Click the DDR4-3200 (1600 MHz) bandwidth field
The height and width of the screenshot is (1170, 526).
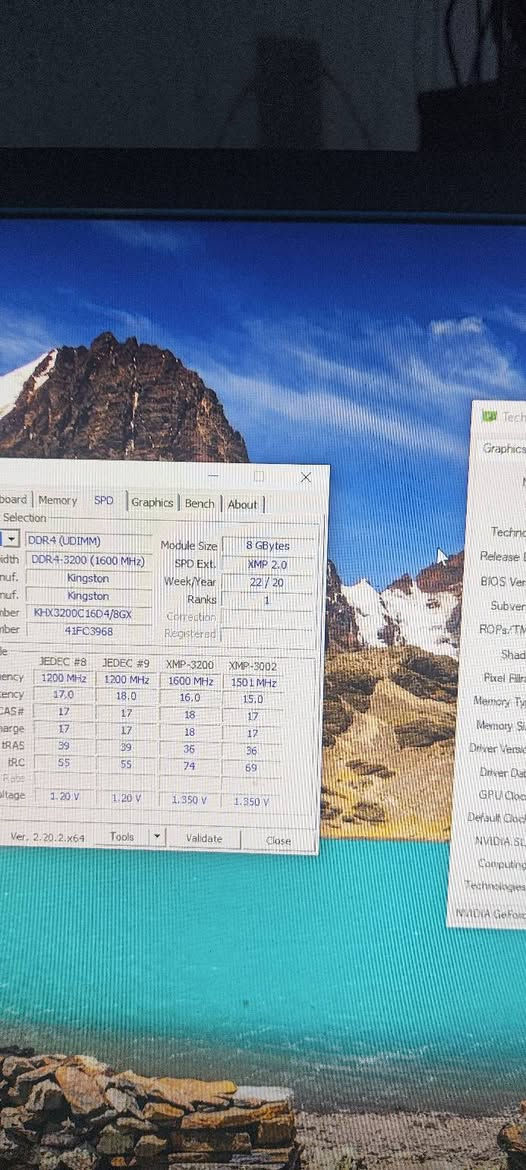(89, 560)
